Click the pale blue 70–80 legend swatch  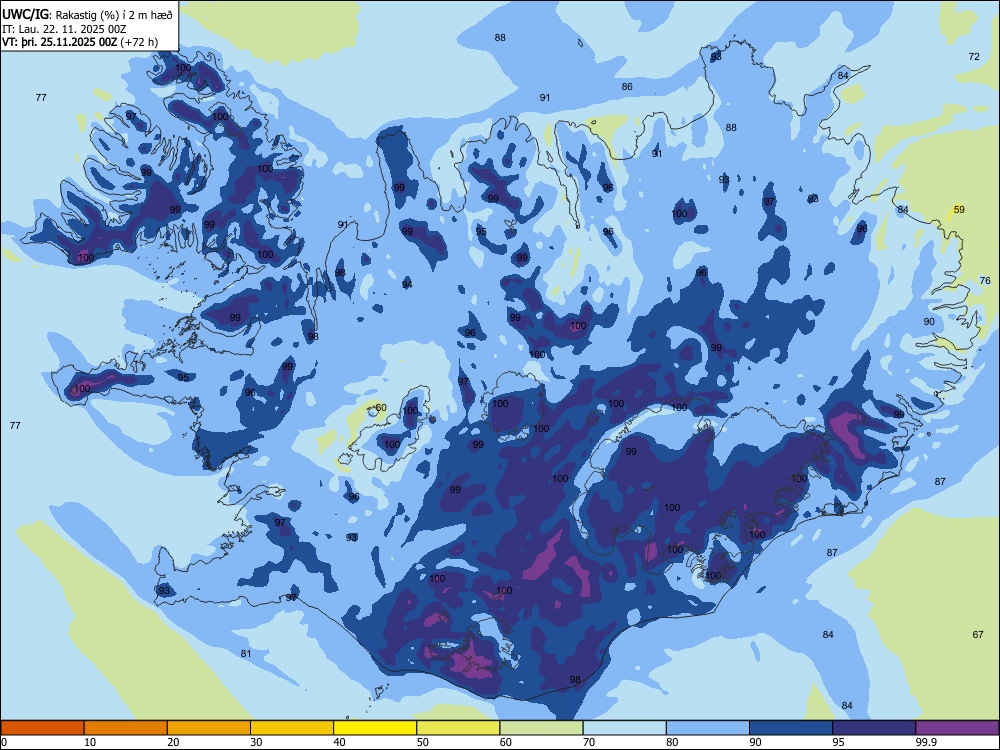tap(625, 728)
